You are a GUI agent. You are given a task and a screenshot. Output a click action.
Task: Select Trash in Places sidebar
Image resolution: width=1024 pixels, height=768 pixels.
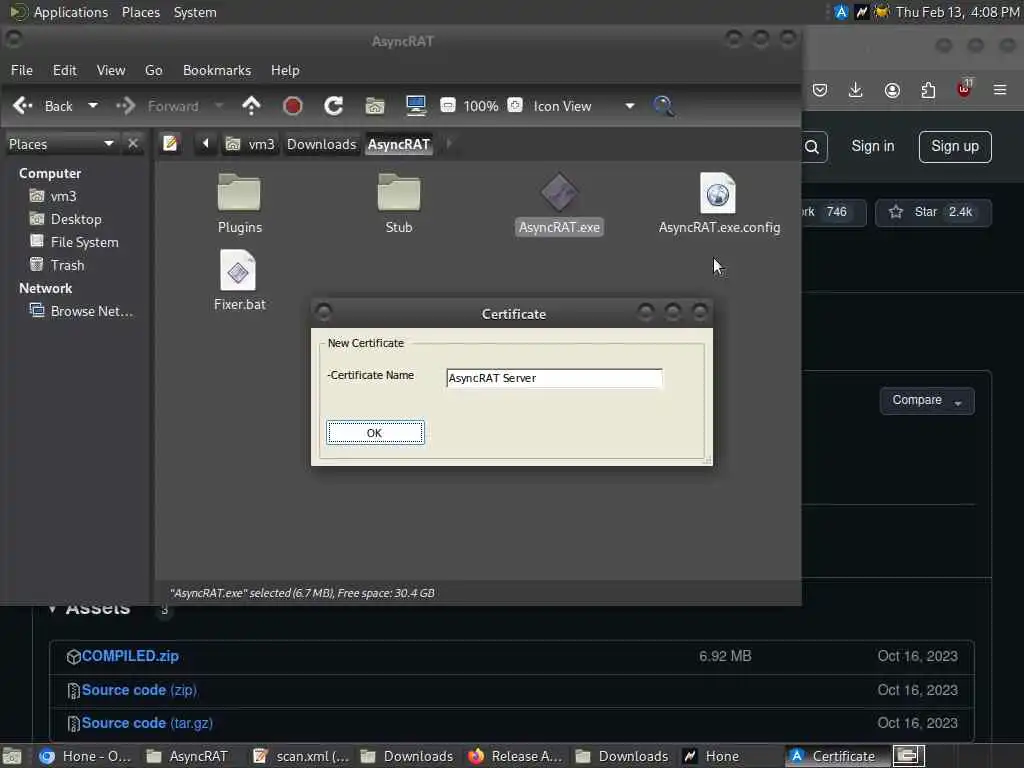(57, 265)
